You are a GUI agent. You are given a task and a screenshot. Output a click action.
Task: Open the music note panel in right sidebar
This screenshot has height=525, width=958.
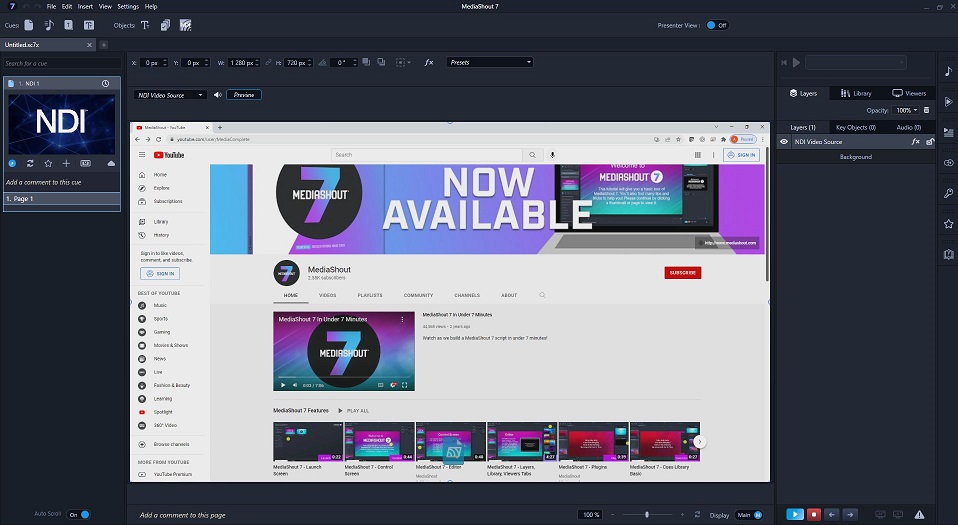tap(948, 72)
